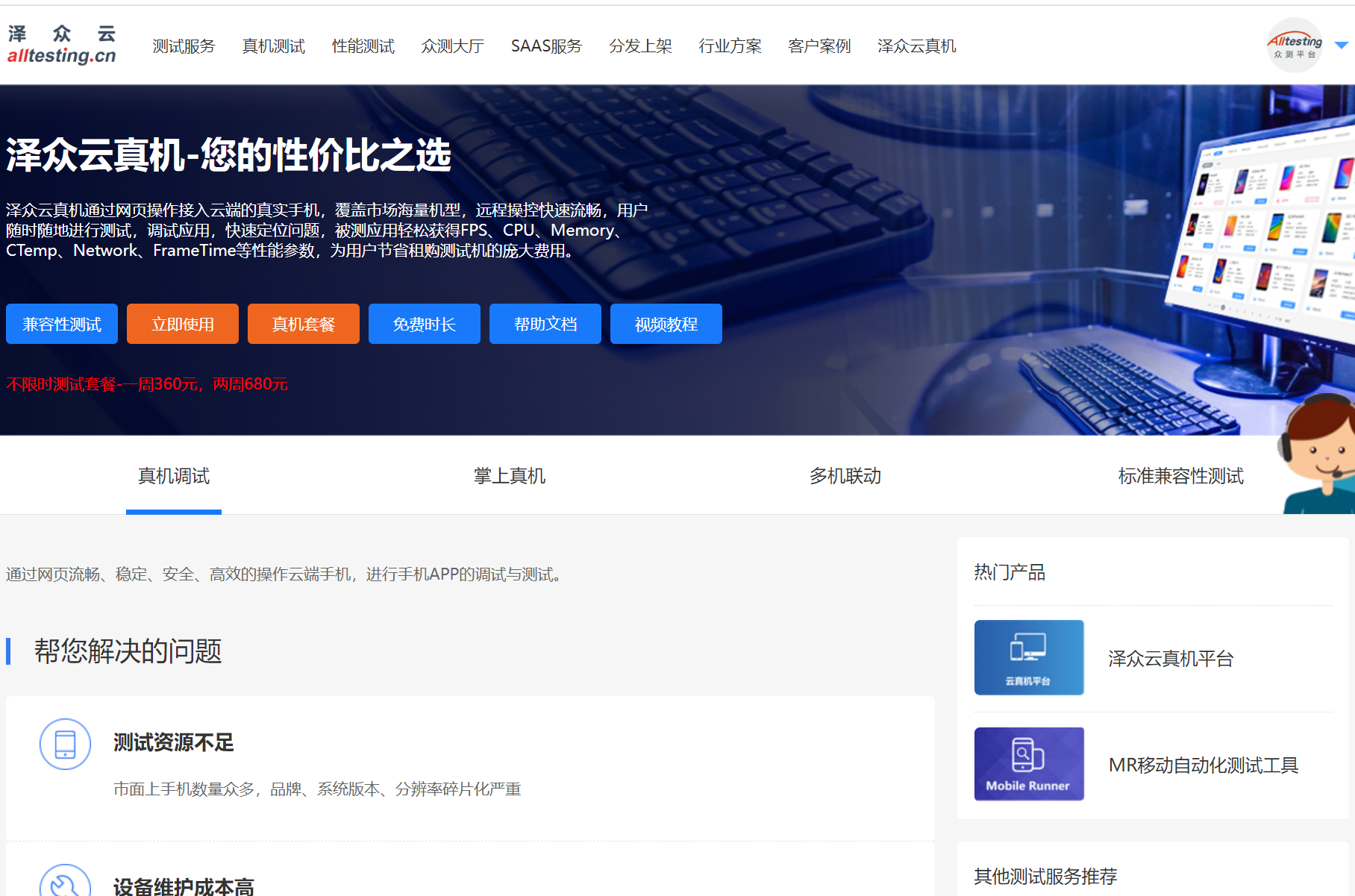Open the 分发上架 menu

pos(640,46)
